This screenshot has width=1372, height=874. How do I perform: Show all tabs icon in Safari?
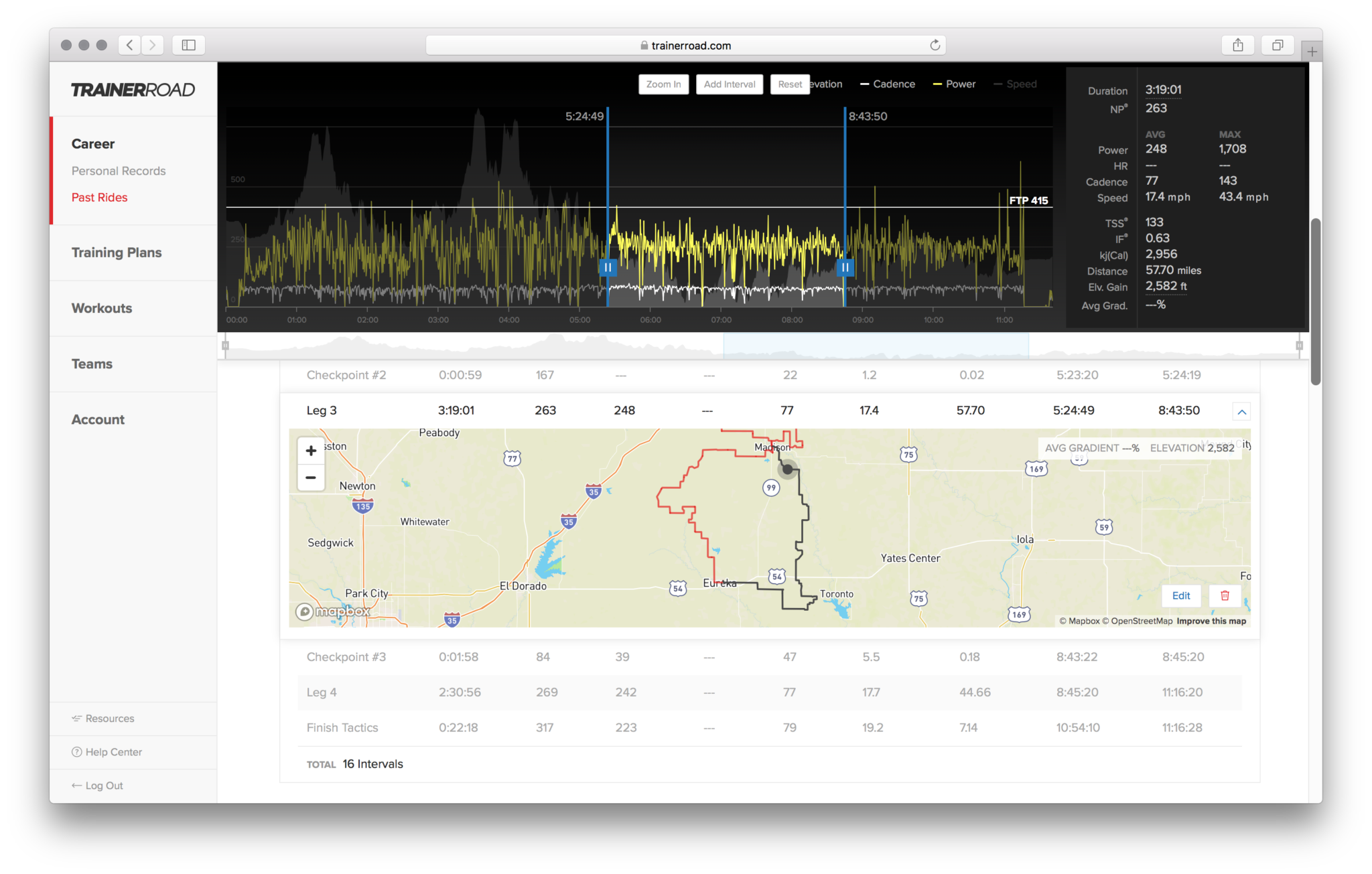[x=1278, y=45]
